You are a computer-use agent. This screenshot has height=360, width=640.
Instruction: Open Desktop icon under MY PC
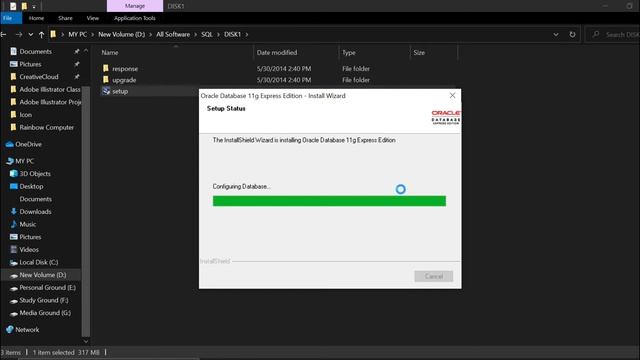(x=13, y=186)
